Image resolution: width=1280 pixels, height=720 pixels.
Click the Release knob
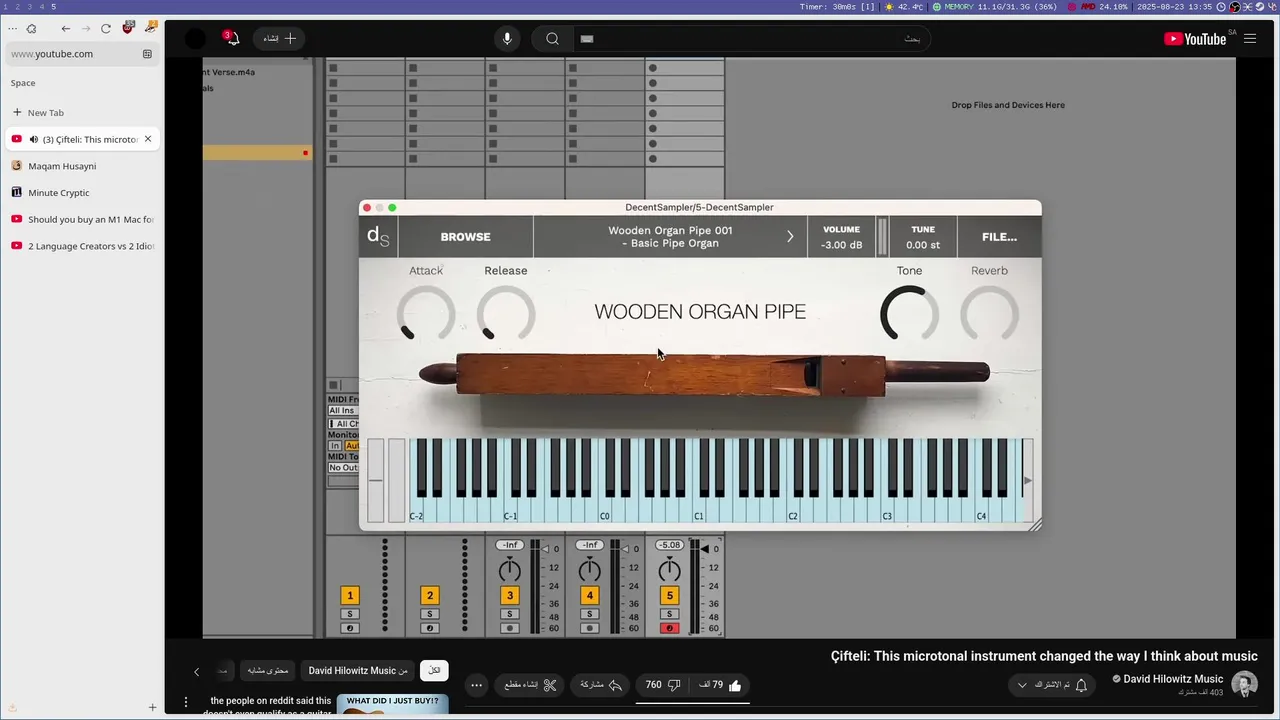pyautogui.click(x=506, y=314)
